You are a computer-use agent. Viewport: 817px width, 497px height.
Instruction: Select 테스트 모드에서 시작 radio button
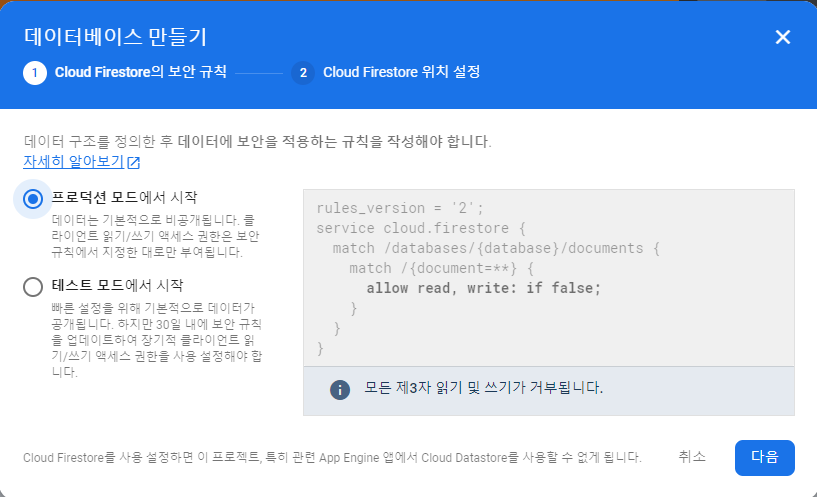coord(33,287)
